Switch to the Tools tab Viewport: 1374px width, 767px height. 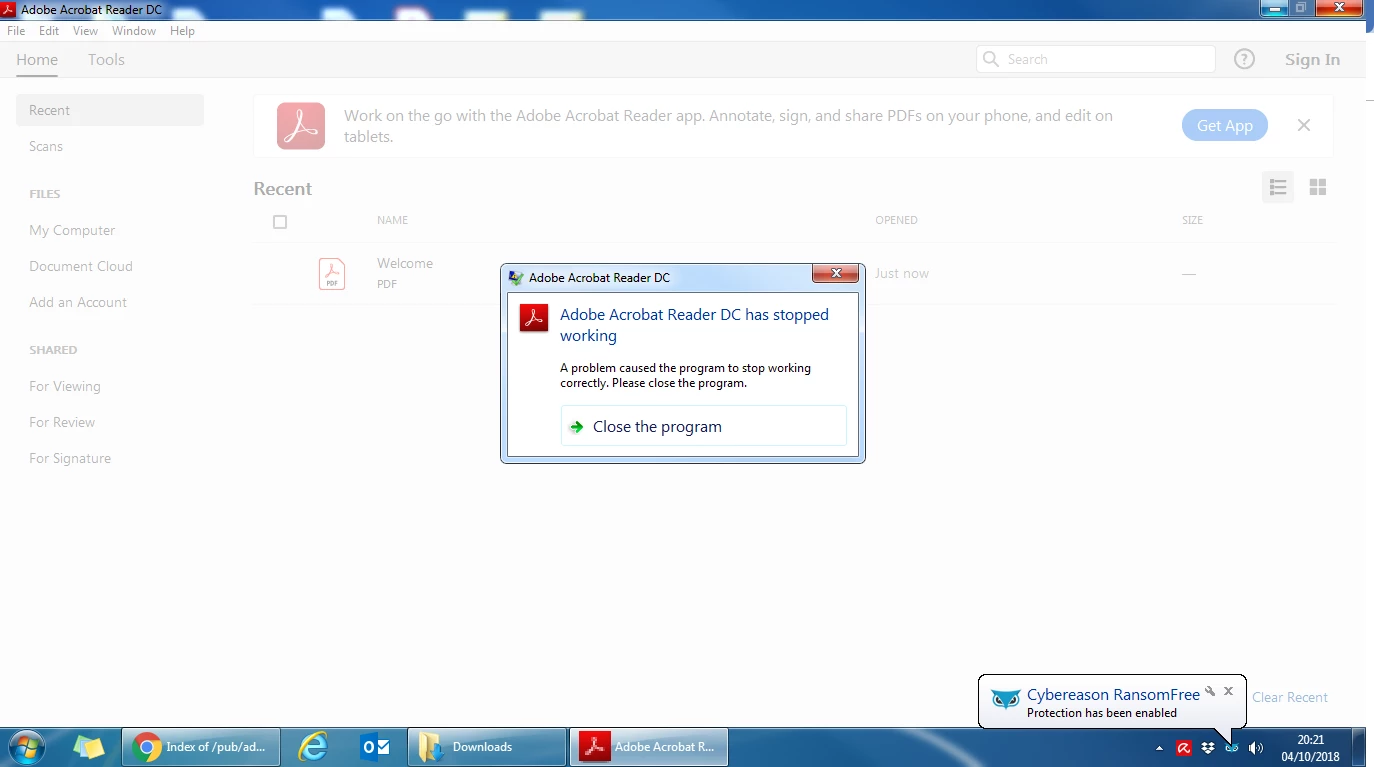106,60
